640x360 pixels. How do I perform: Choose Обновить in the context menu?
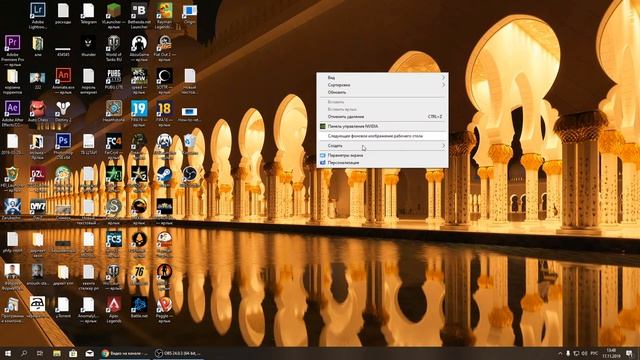tap(382, 92)
